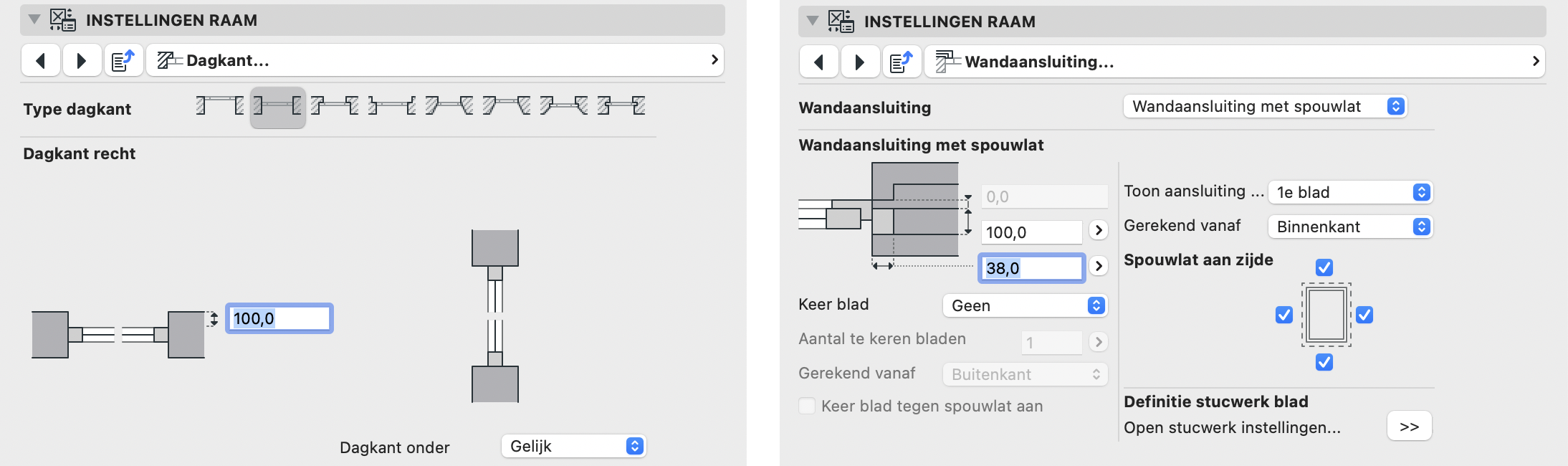This screenshot has height=466, width=1568.
Task: Pick the last Type dagkant reveal icon
Action: point(621,107)
